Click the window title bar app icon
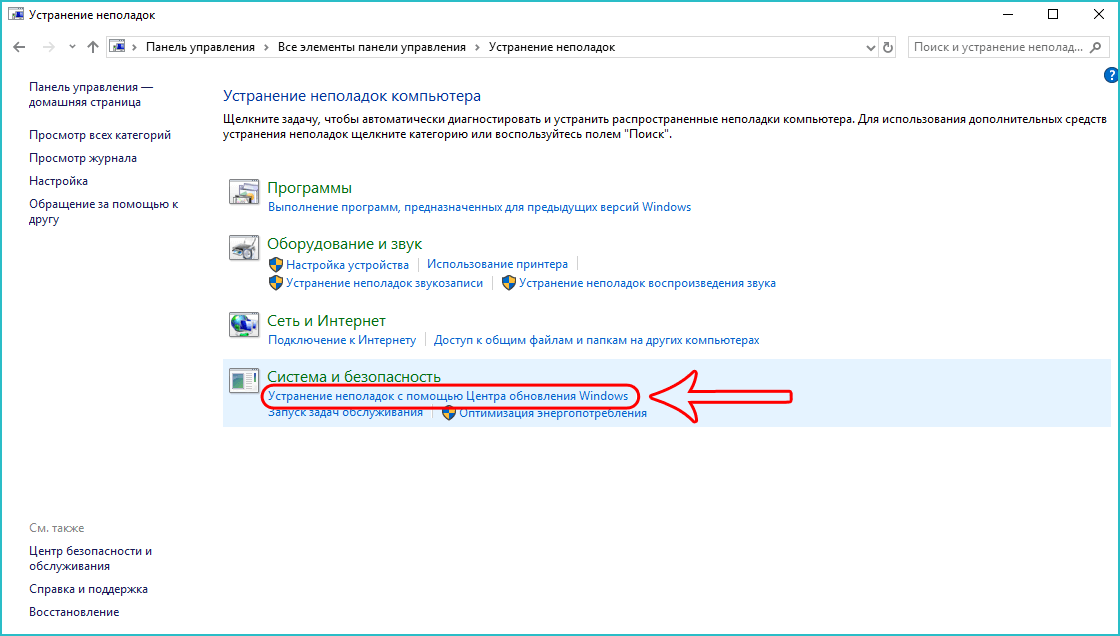1120x636 pixels. [x=16, y=14]
